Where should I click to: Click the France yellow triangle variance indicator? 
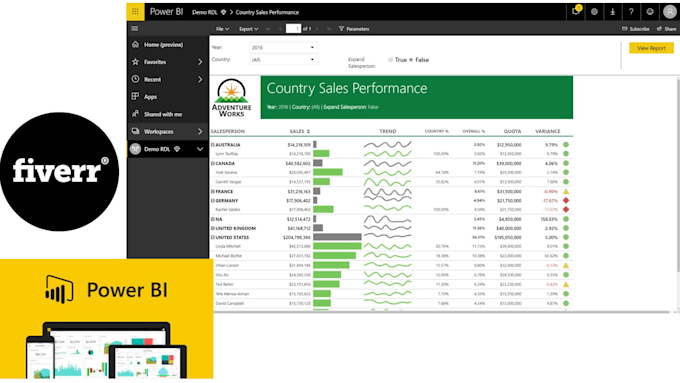(x=566, y=191)
